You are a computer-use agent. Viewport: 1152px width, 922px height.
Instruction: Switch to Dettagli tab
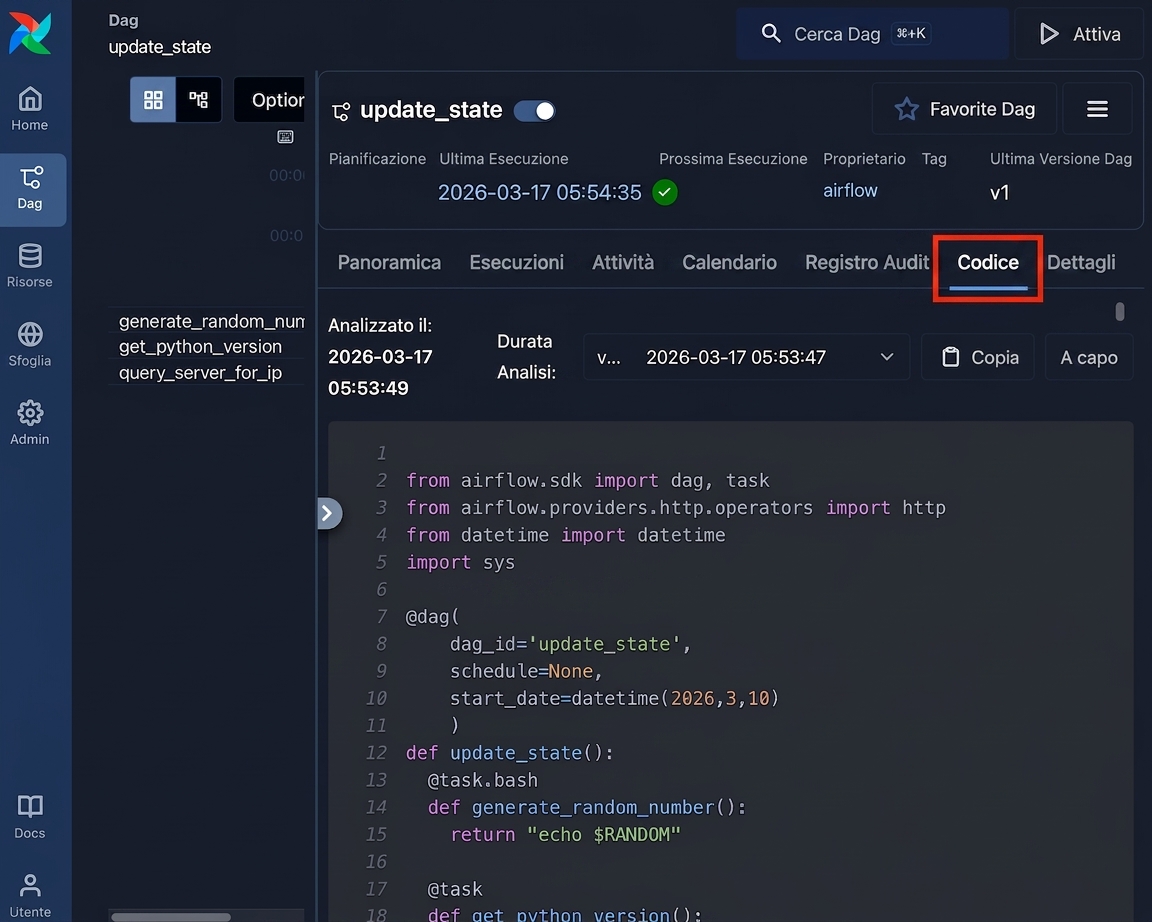point(1081,262)
